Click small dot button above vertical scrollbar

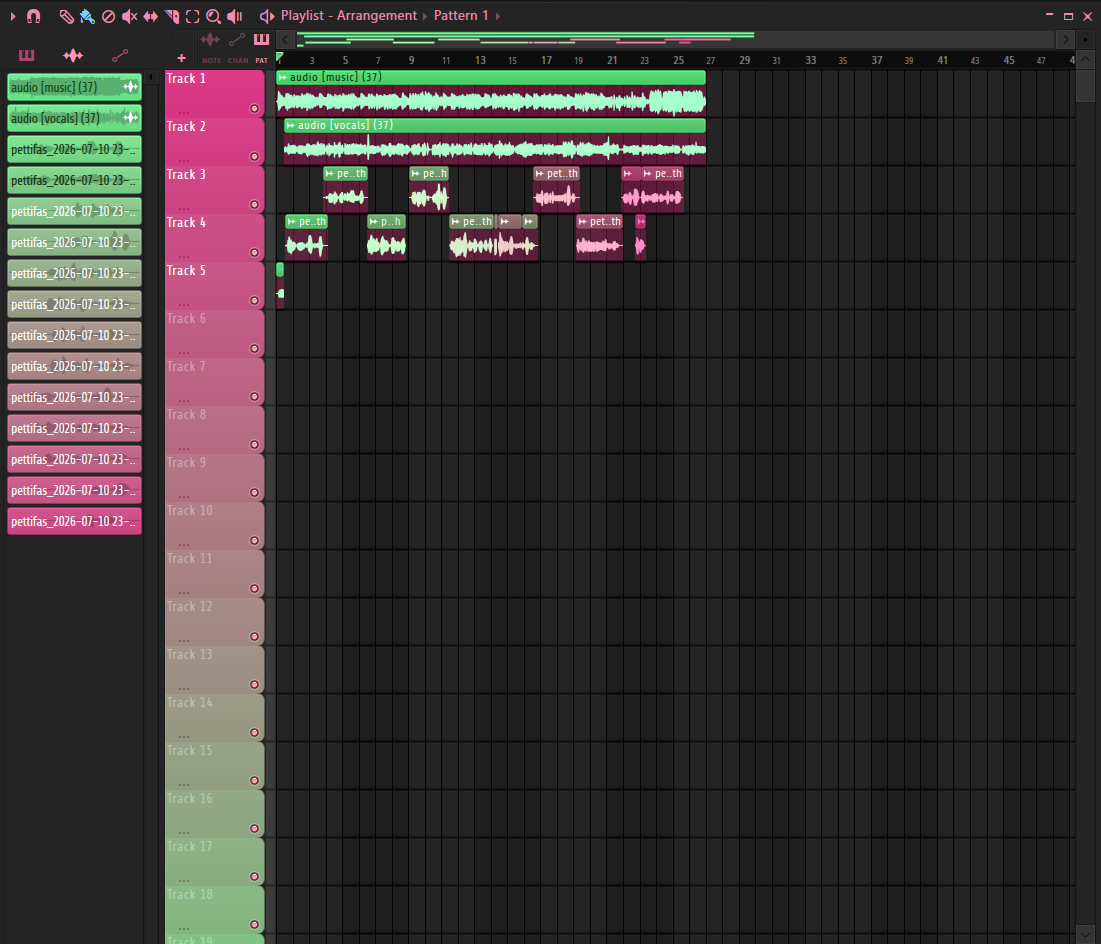1086,39
